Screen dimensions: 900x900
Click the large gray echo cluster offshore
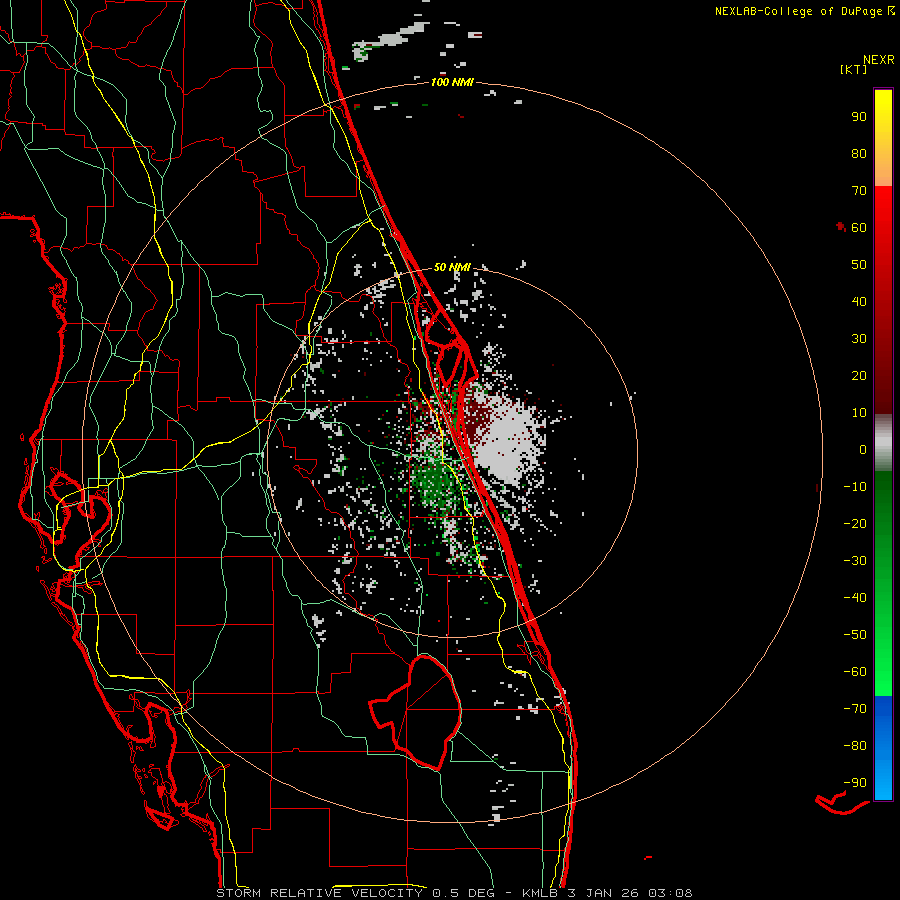(x=508, y=439)
